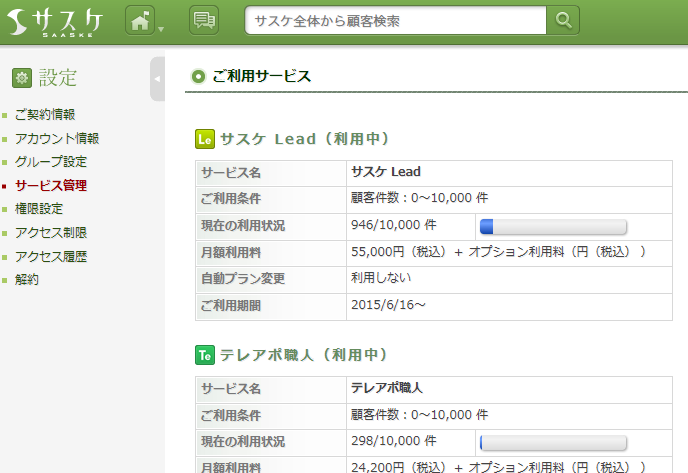688x473 pixels.
Task: Click the サスケ Lead usage progress bar
Action: [x=553, y=227]
